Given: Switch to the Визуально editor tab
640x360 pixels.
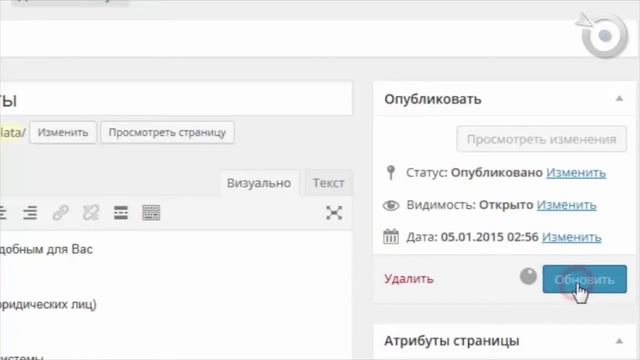Looking at the screenshot, I should click(x=259, y=183).
